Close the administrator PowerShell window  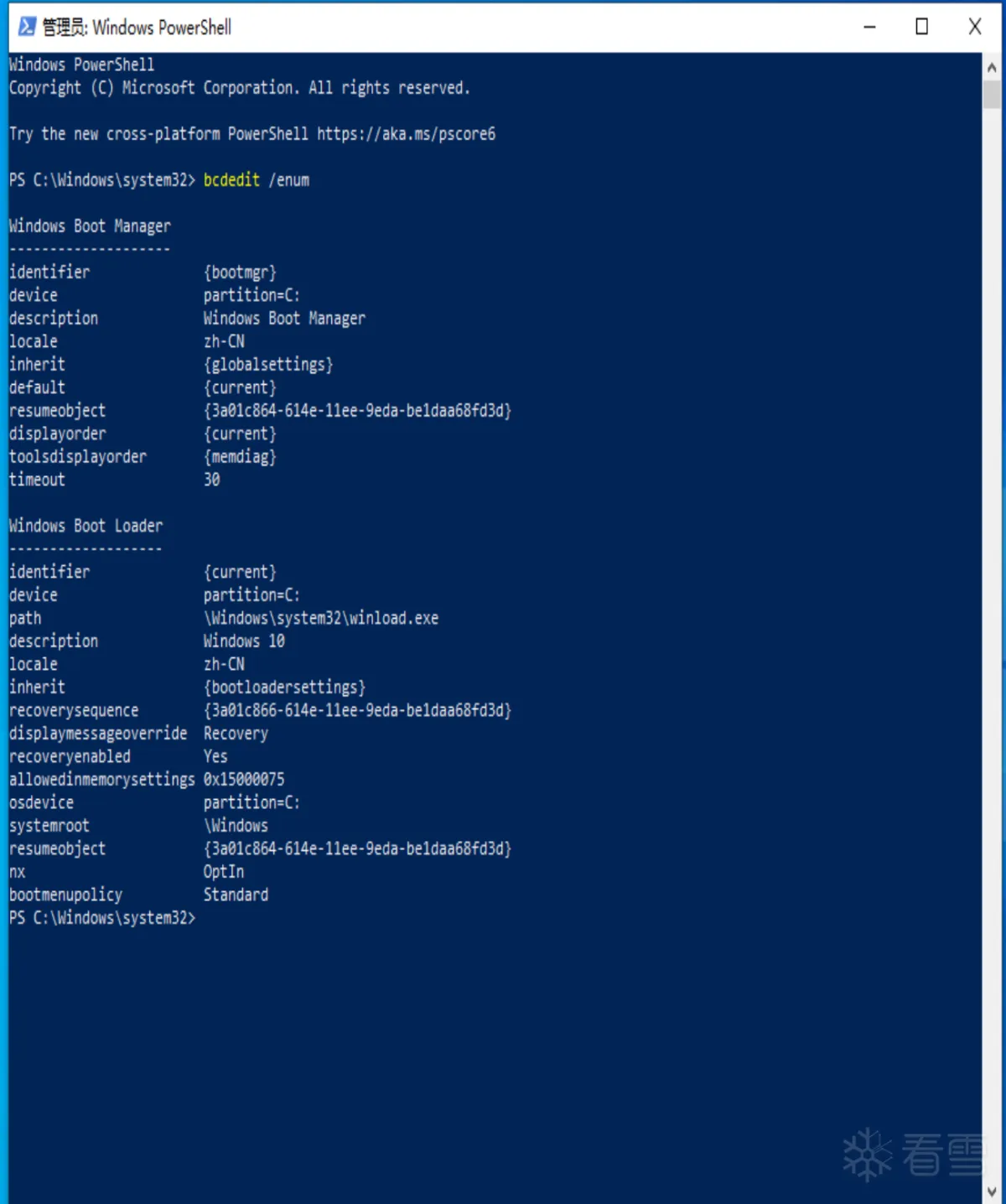click(x=974, y=27)
